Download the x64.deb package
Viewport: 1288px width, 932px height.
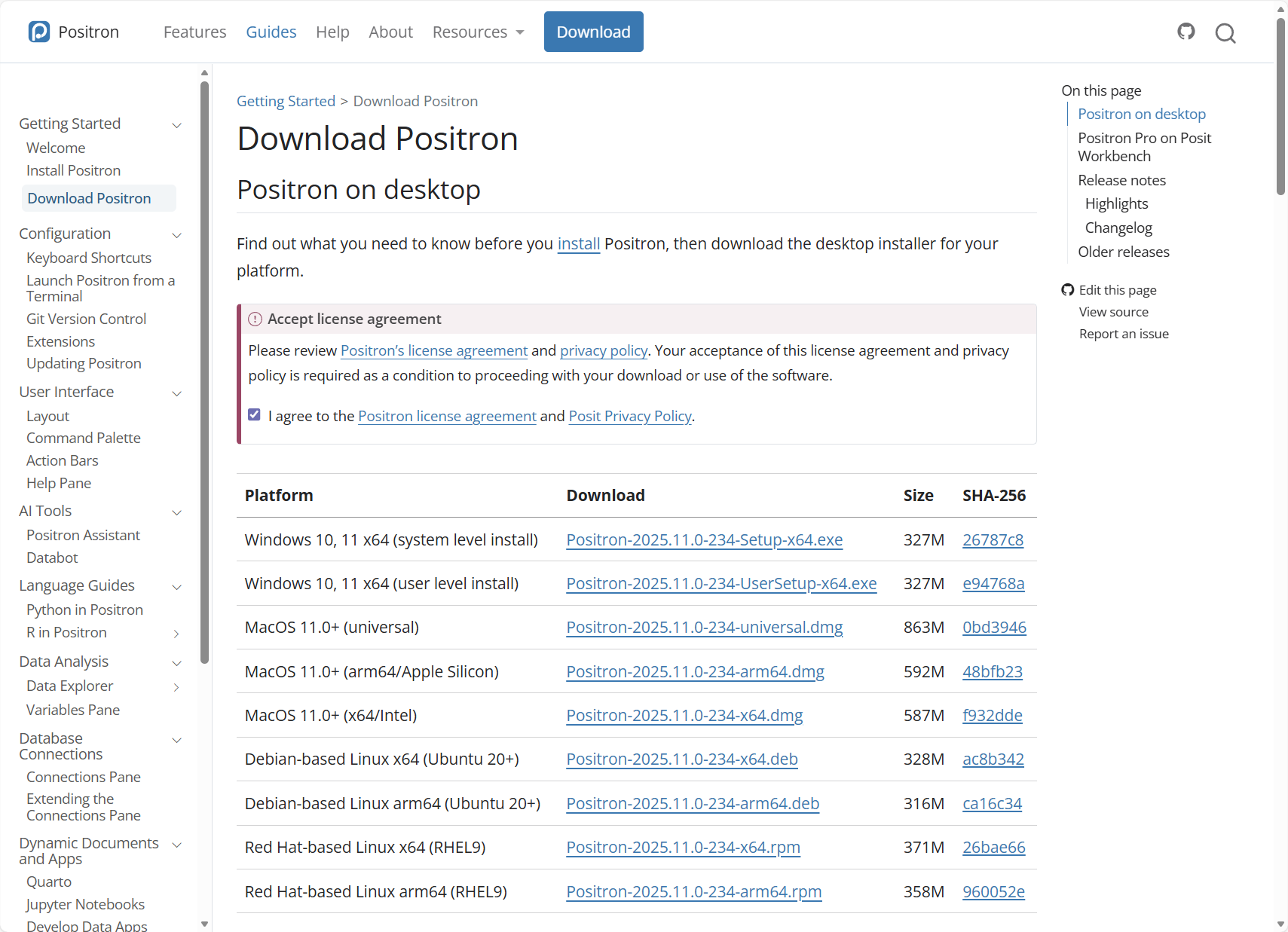[682, 759]
